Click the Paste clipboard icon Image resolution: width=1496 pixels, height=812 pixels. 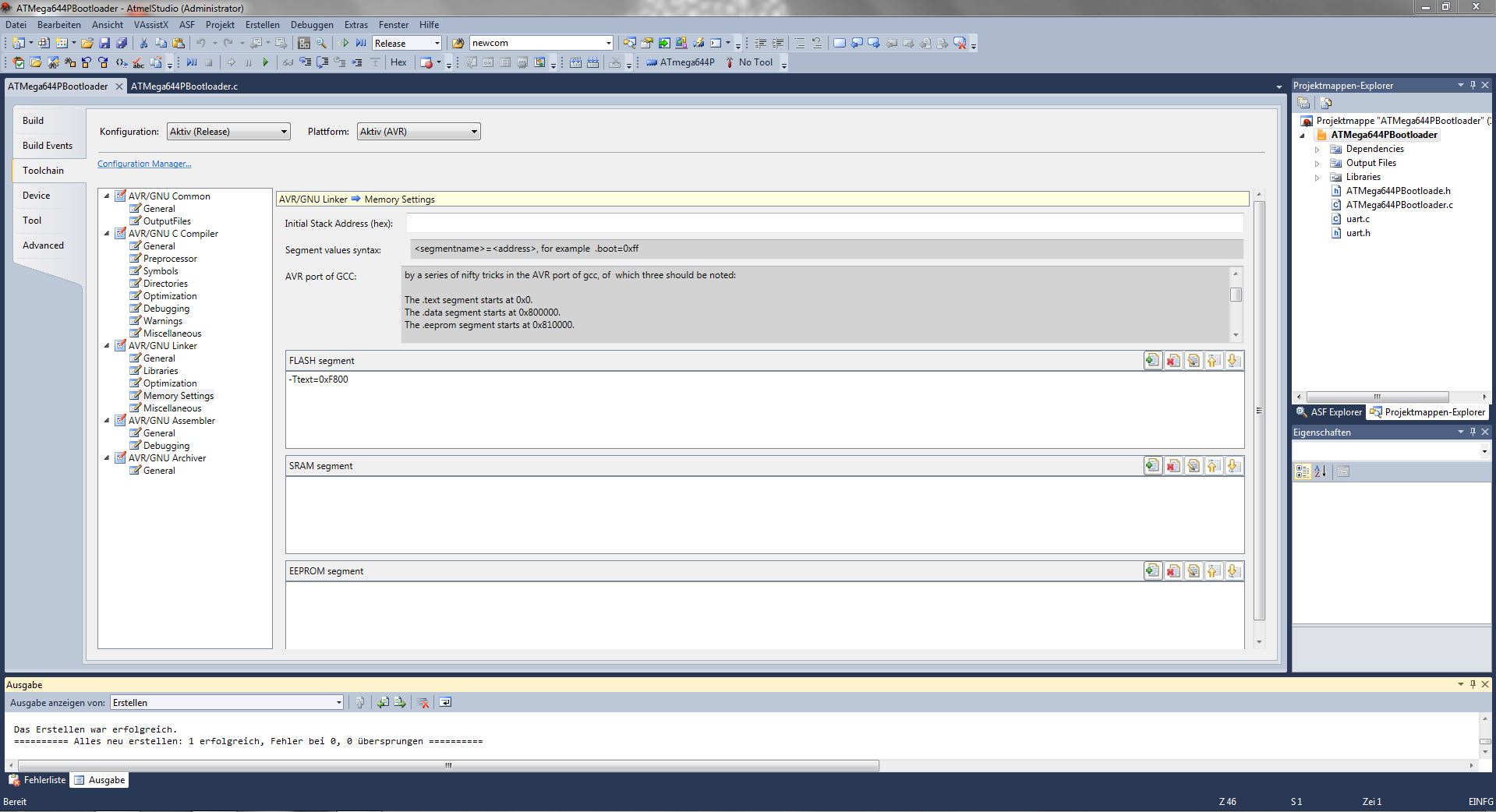pyautogui.click(x=179, y=44)
